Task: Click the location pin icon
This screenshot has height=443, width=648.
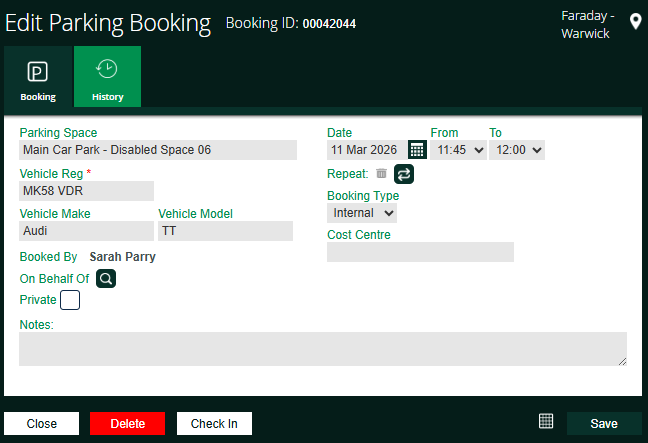Action: point(635,22)
